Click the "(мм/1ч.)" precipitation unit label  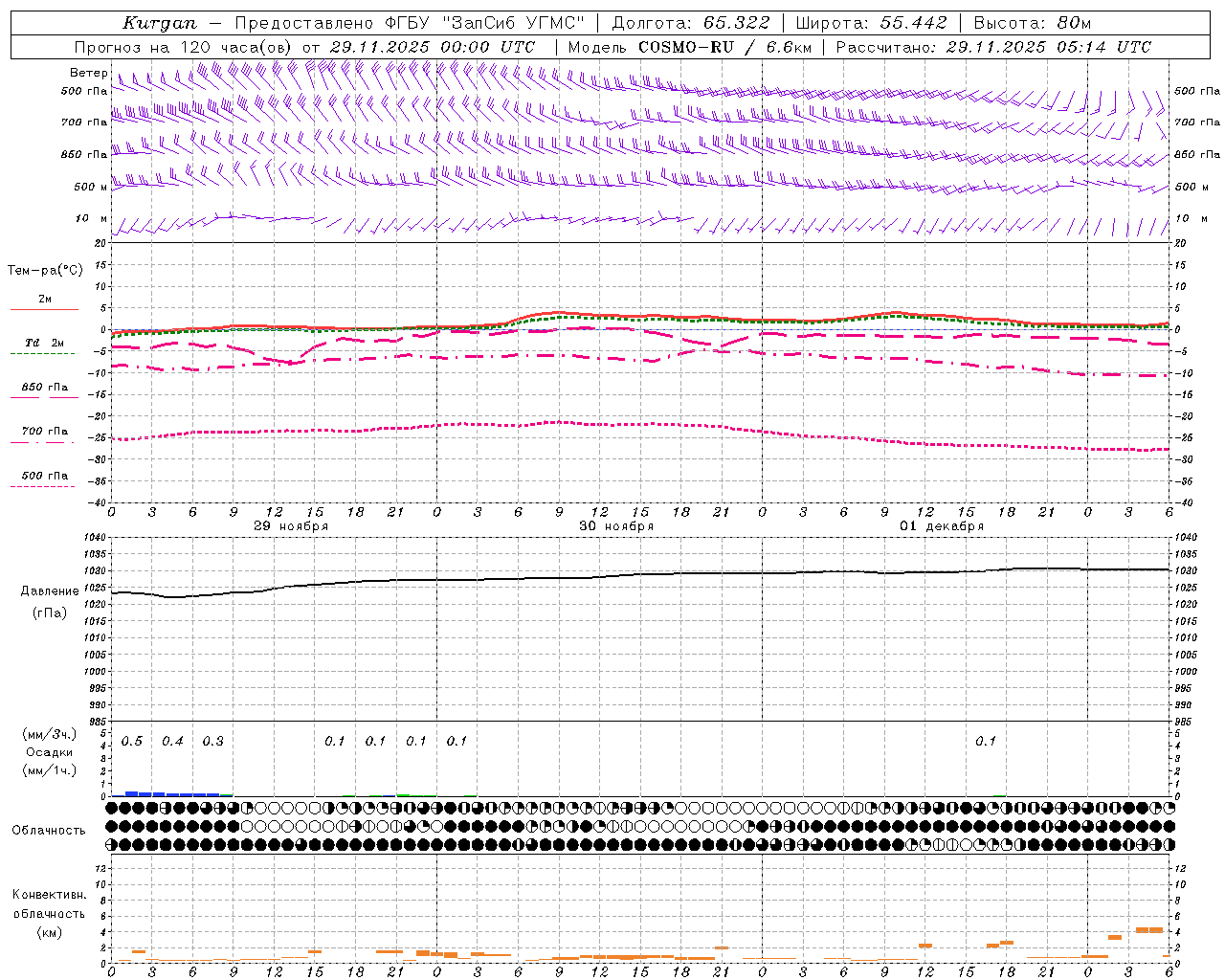tap(50, 770)
